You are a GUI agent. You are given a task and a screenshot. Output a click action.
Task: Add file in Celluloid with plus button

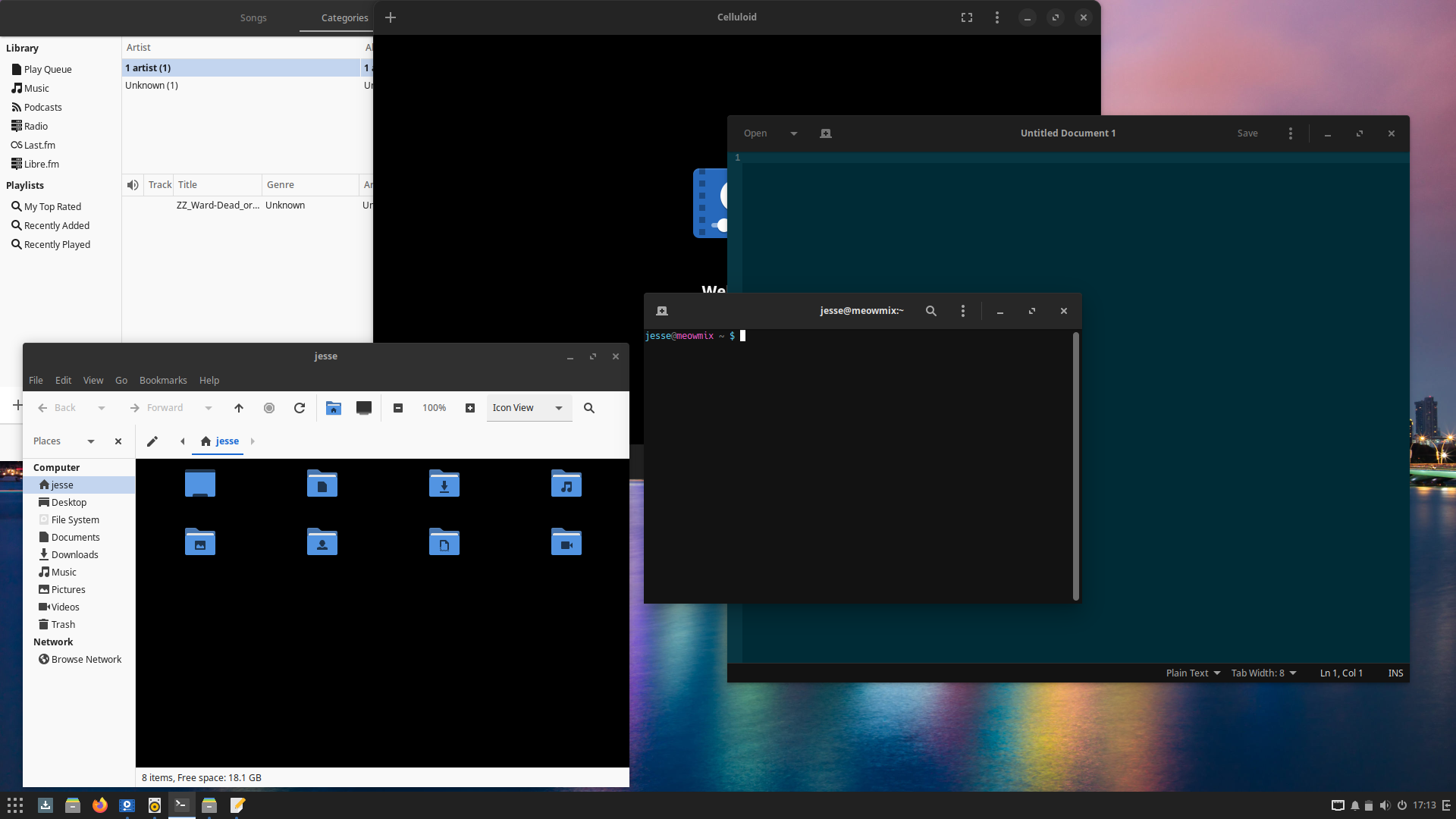click(x=391, y=17)
